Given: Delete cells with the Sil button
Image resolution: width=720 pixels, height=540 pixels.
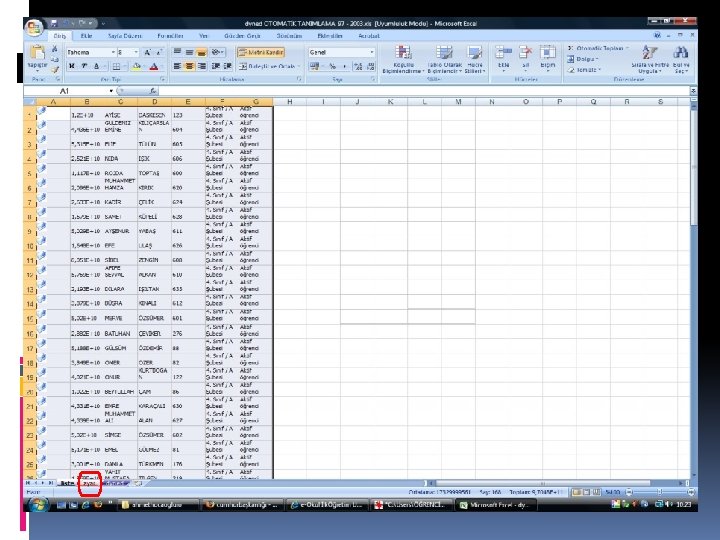Looking at the screenshot, I should pyautogui.click(x=525, y=59).
